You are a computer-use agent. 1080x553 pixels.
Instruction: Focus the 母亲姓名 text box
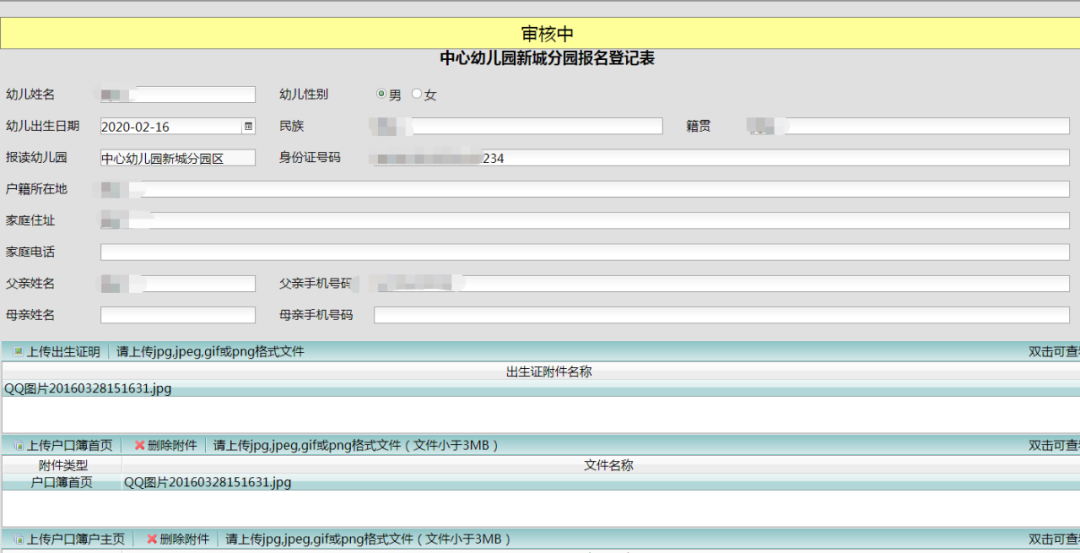pos(178,315)
